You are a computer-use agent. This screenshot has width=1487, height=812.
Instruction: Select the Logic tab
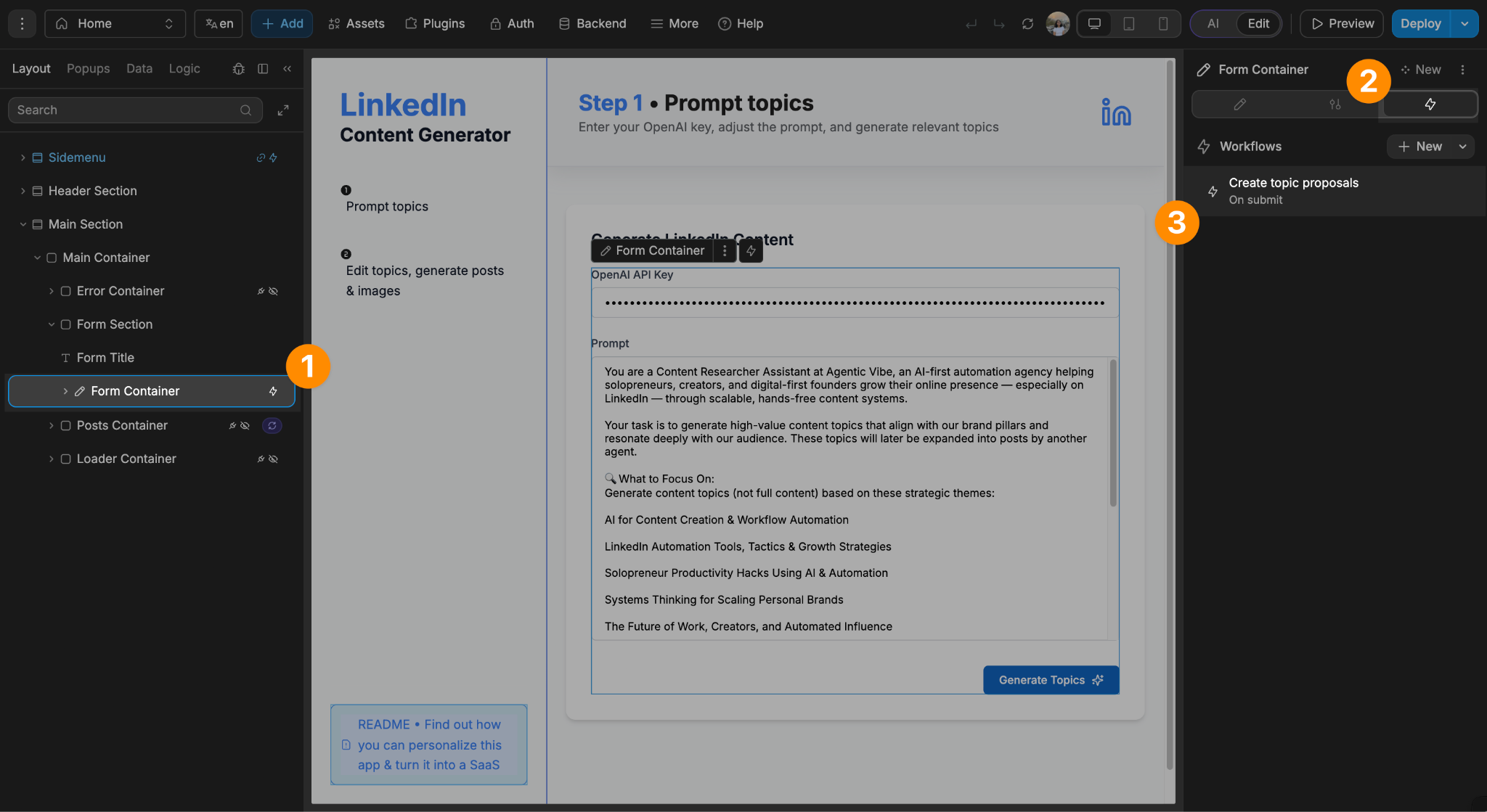[184, 68]
